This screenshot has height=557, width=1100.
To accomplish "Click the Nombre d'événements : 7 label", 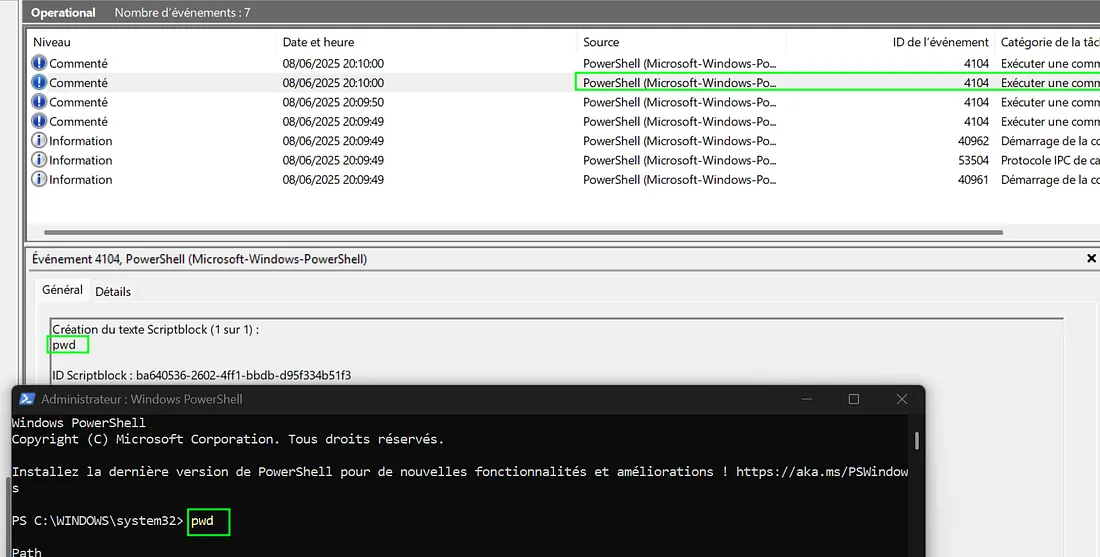I will (182, 13).
